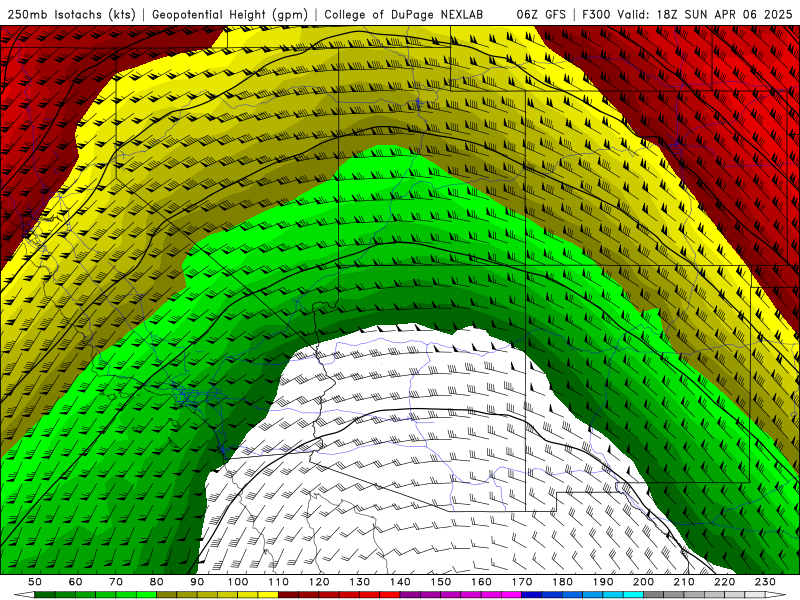Click the darkest green swatch under label 50
Viewport: 800px width, 600px height.
tap(45, 595)
